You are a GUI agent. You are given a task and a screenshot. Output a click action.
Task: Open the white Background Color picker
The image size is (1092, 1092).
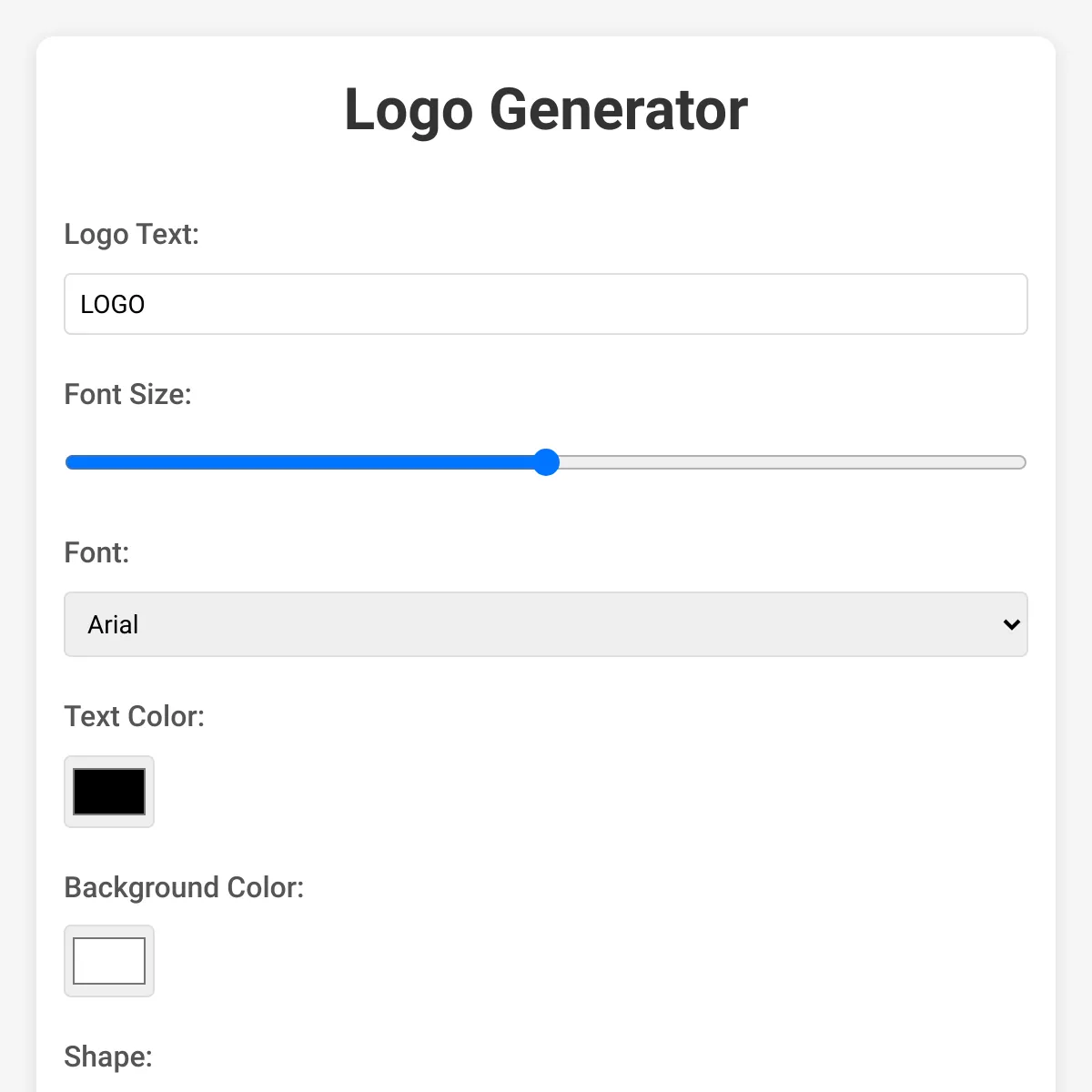click(x=109, y=961)
